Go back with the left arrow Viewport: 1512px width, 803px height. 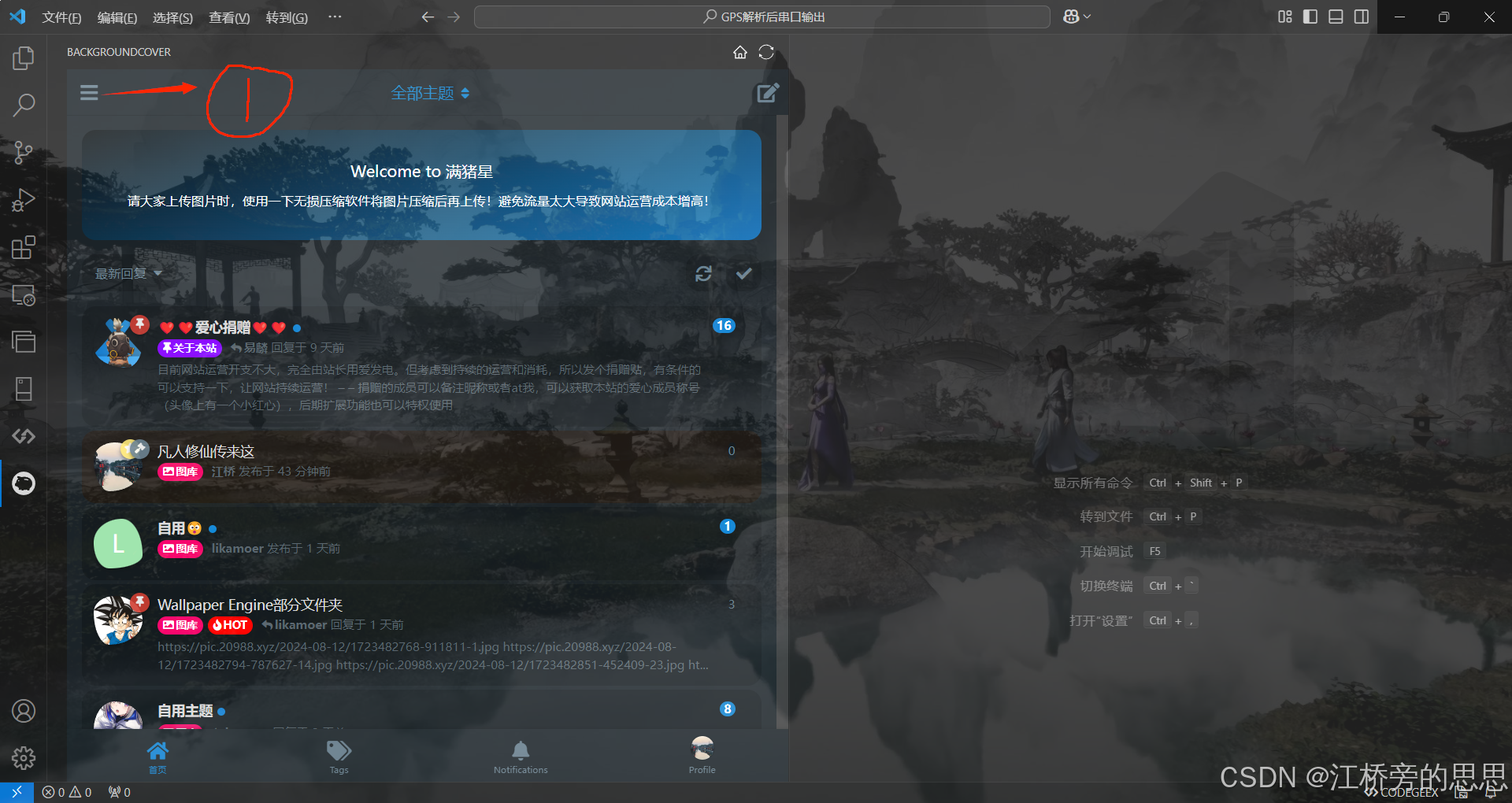pos(428,17)
